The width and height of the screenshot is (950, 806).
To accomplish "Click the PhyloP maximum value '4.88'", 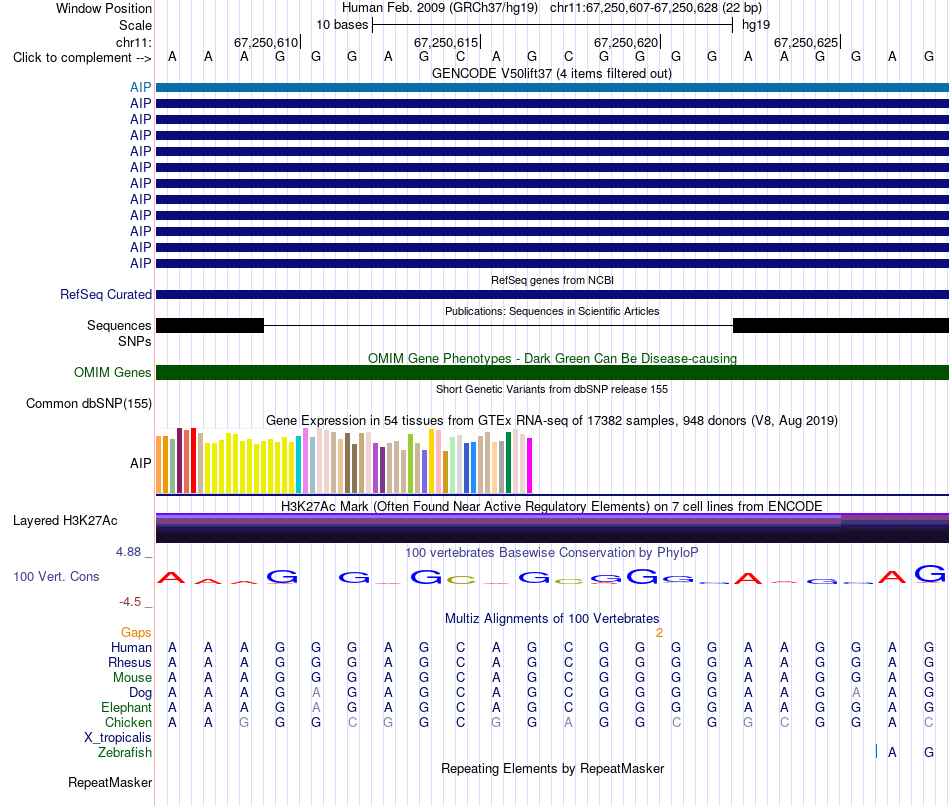I will [x=128, y=552].
